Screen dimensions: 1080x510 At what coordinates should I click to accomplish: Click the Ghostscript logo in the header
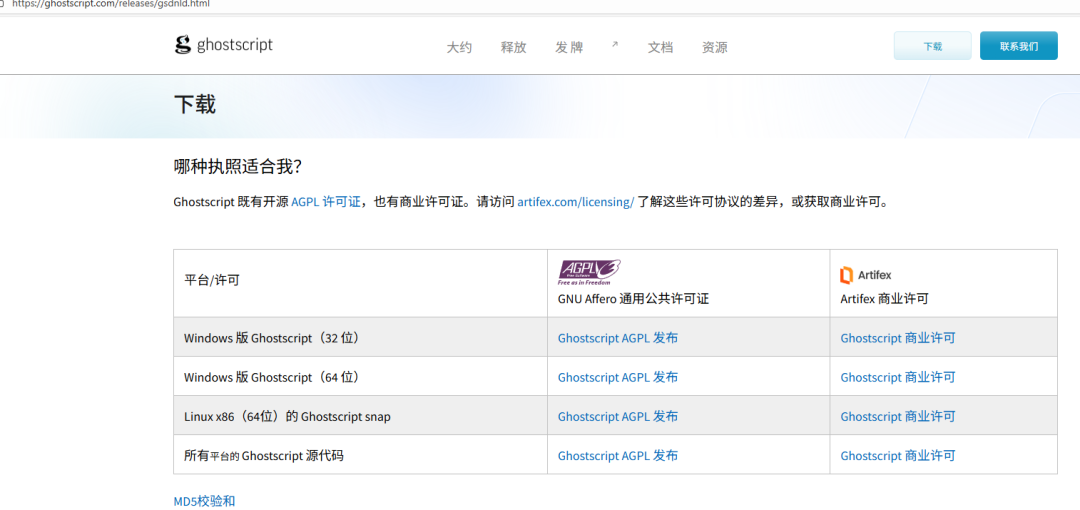[224, 45]
